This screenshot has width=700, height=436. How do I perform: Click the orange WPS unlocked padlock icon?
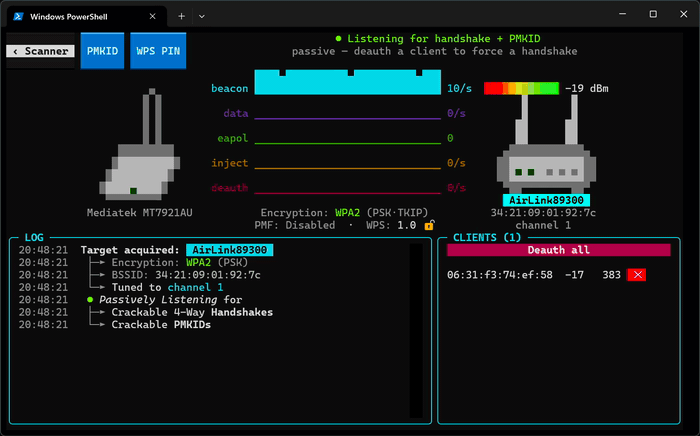point(429,225)
